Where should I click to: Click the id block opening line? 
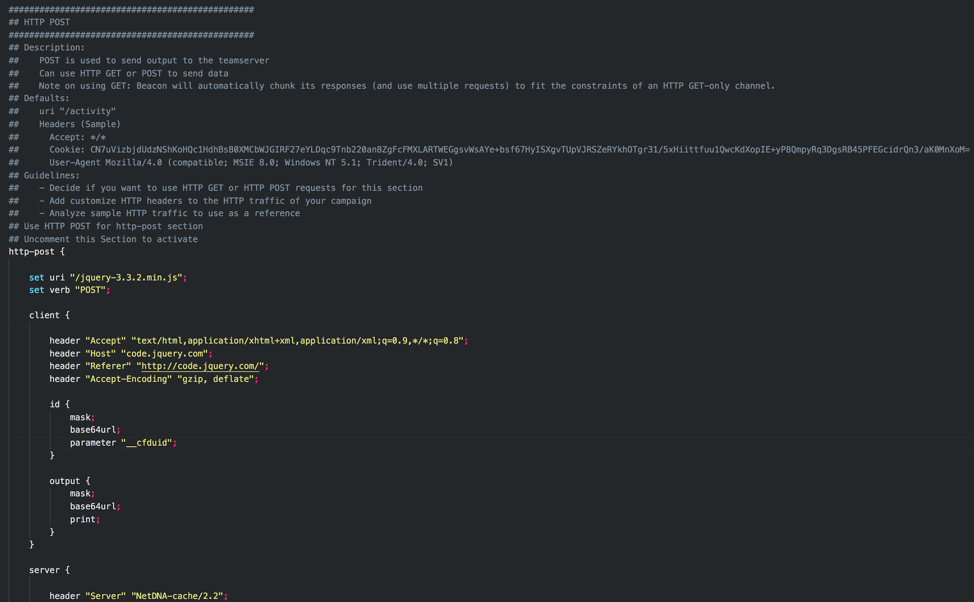[60, 405]
